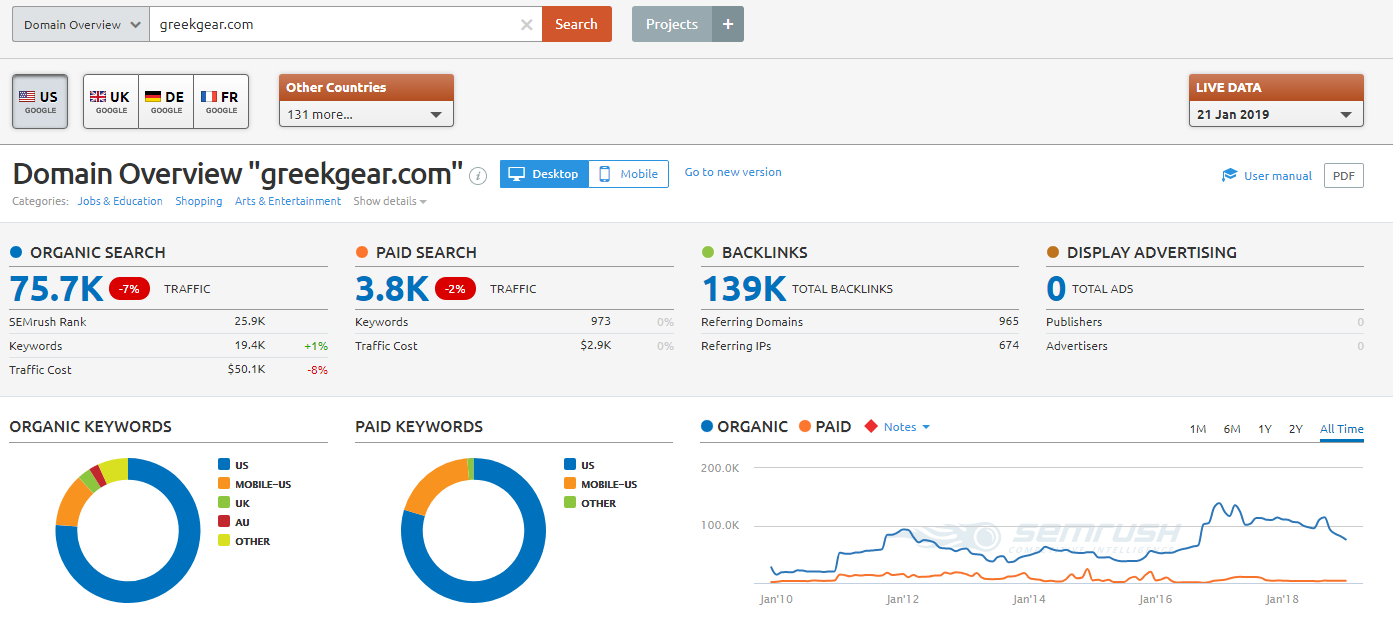Click the SEMrush Rank value 25.9K
1393x637 pixels.
click(x=250, y=321)
